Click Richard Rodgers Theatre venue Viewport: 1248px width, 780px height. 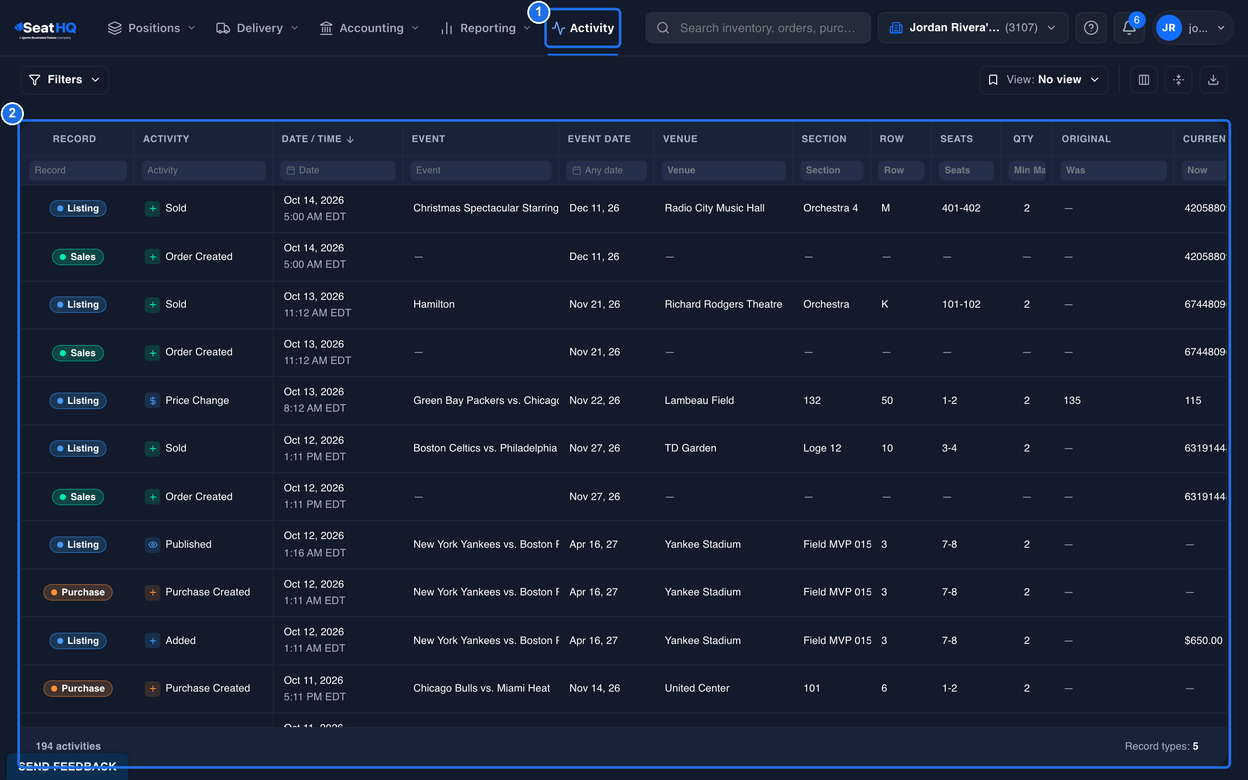[x=723, y=304]
